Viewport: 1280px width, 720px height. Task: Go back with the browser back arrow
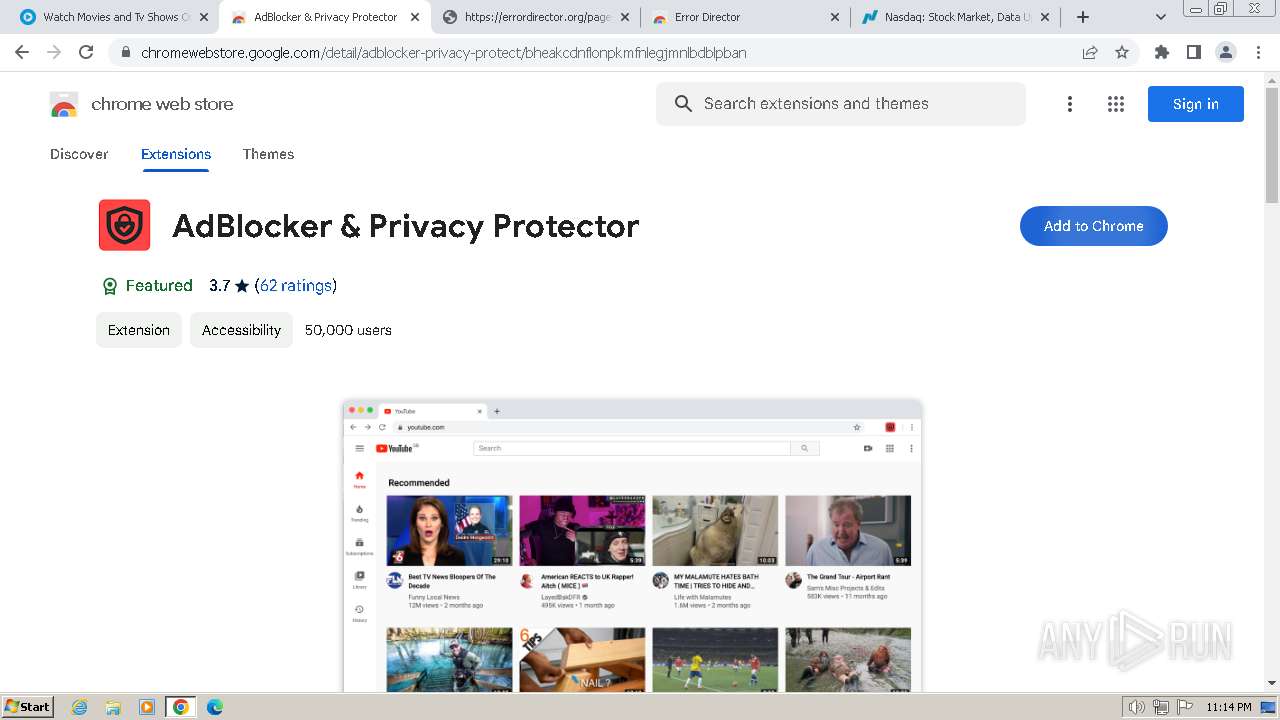(x=22, y=52)
